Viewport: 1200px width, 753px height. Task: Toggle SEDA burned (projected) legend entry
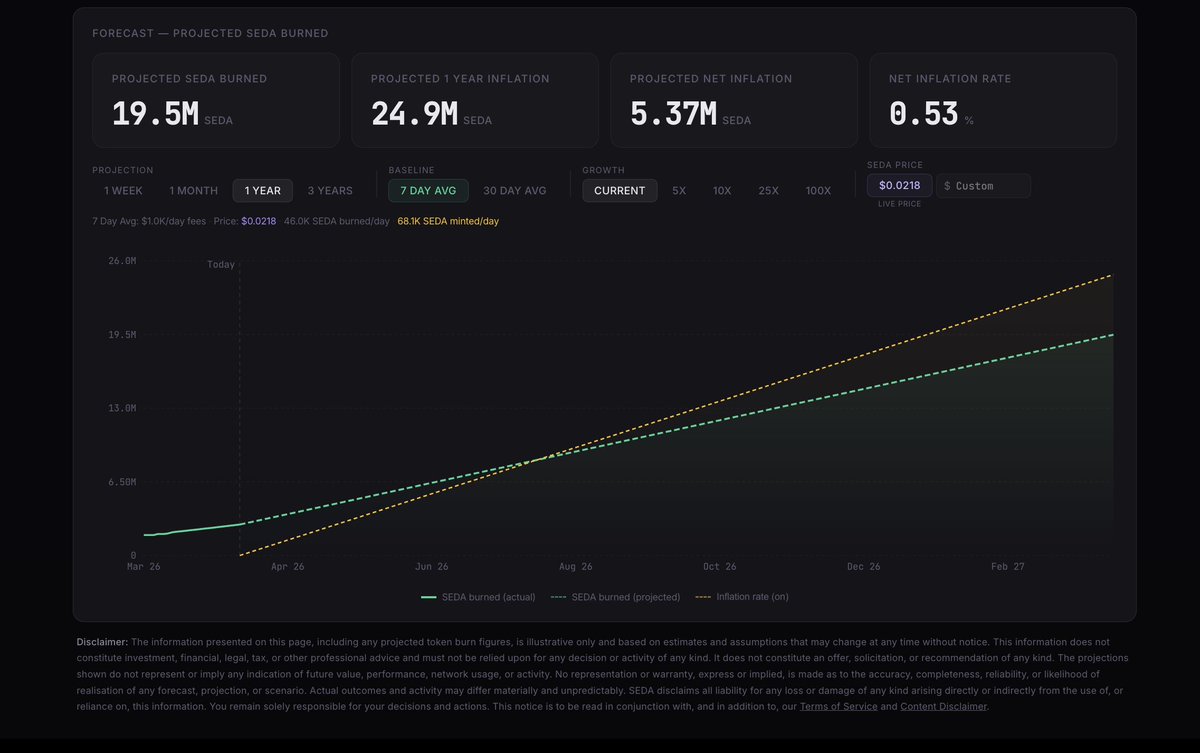tap(615, 597)
